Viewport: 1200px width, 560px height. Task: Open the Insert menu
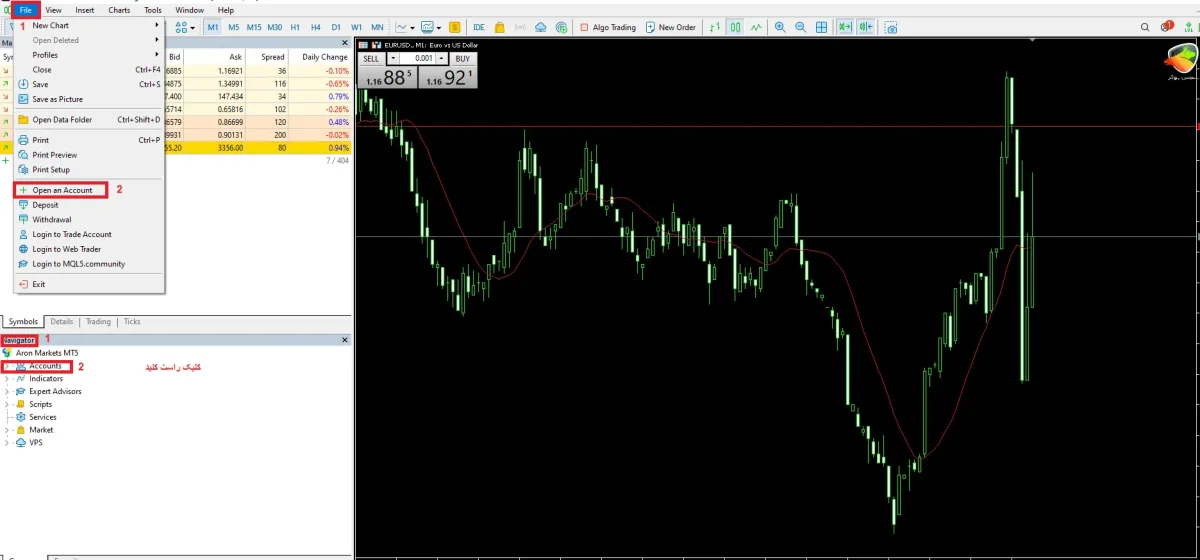coord(85,10)
